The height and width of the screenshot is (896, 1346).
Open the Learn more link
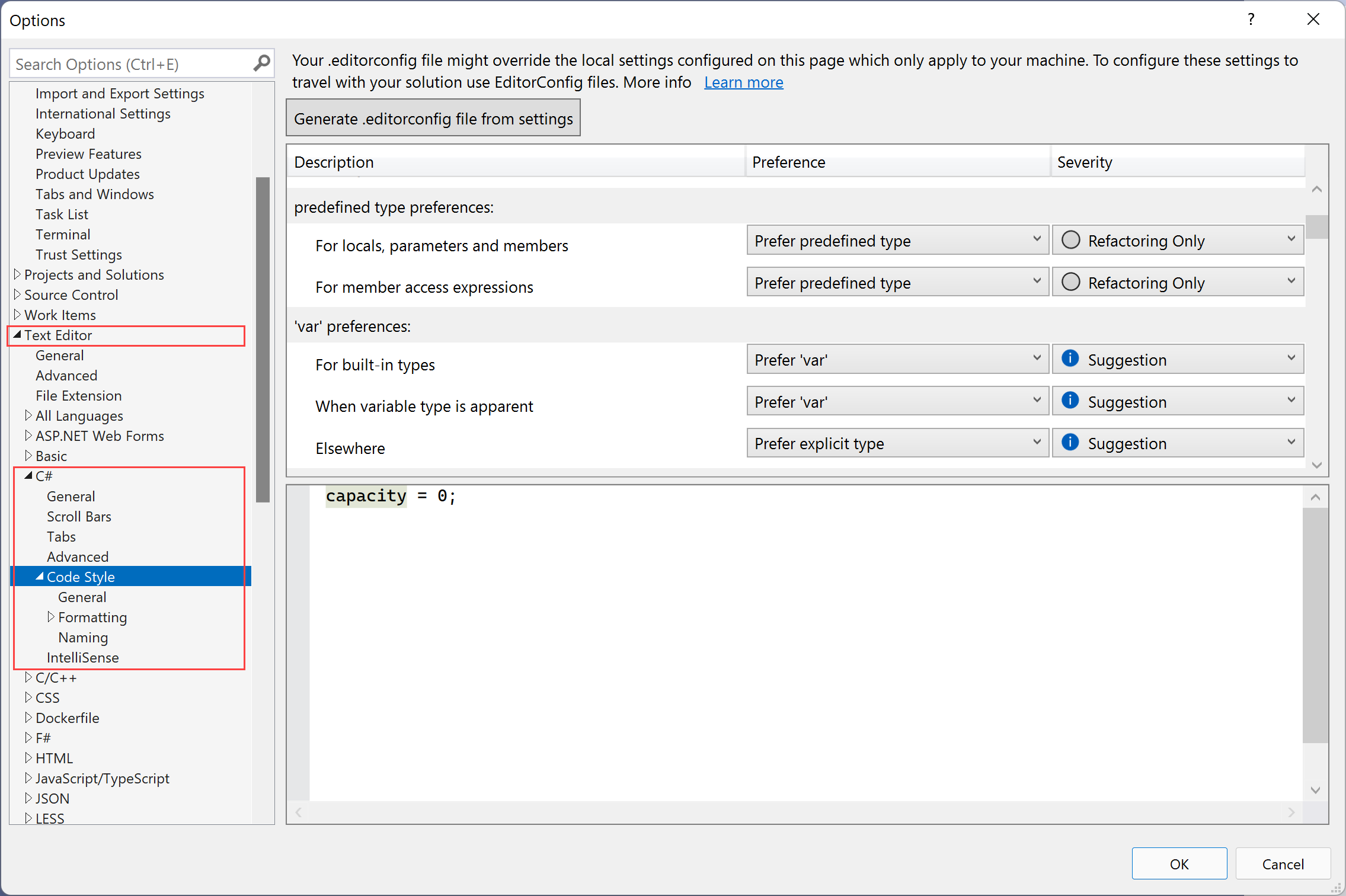743,82
